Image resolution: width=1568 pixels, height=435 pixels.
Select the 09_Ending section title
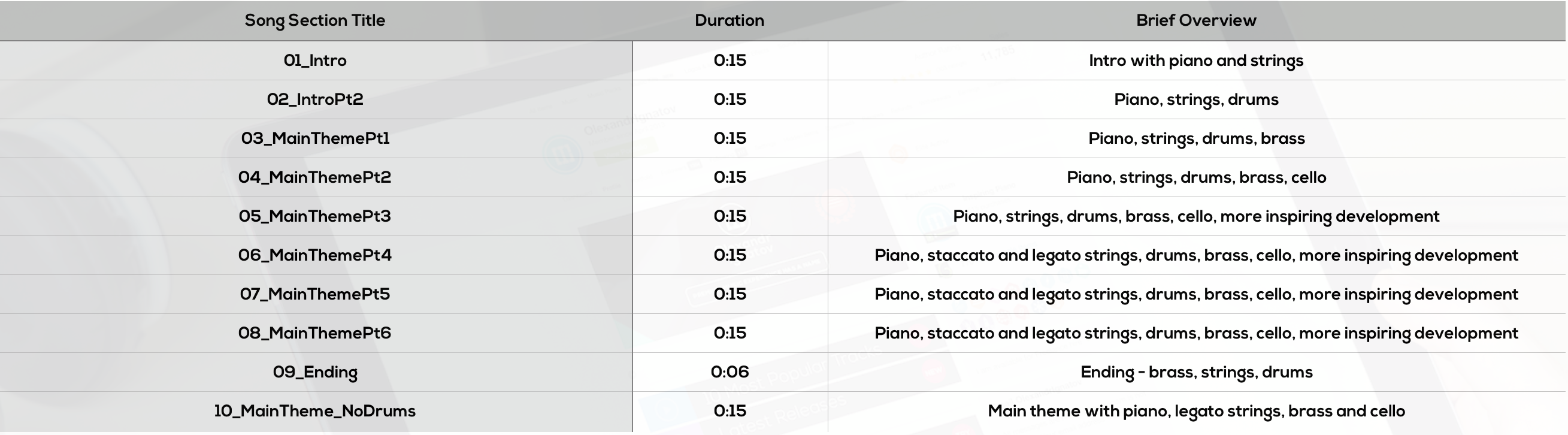(314, 372)
